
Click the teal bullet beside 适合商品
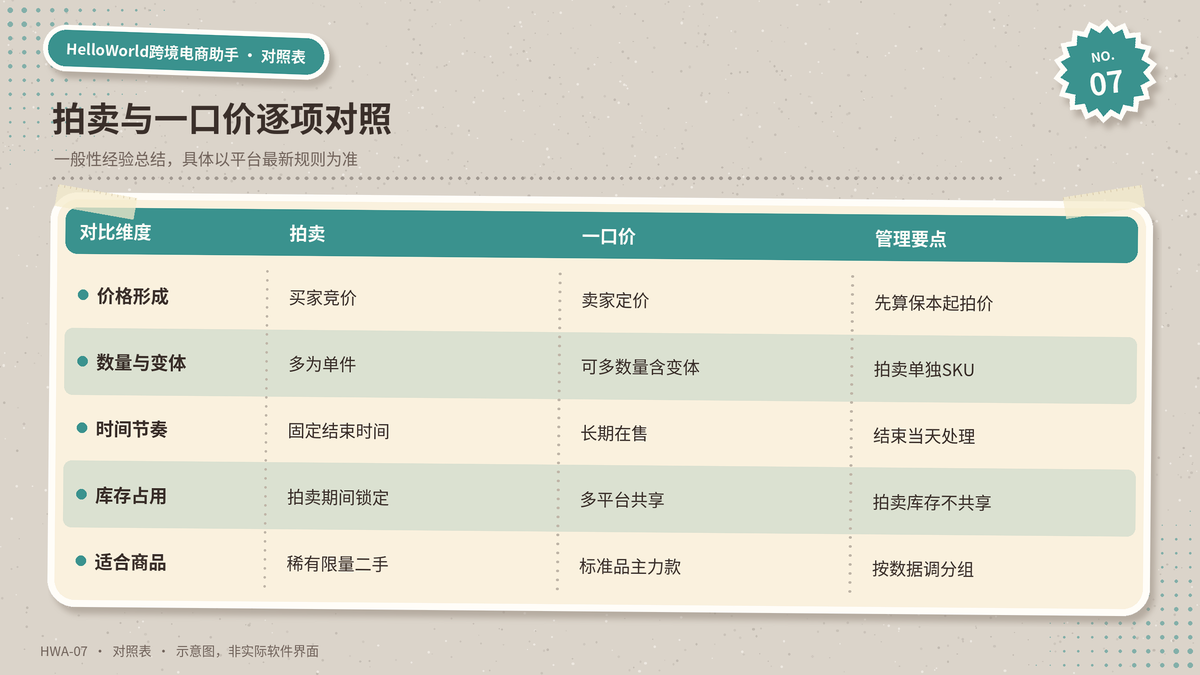point(81,562)
